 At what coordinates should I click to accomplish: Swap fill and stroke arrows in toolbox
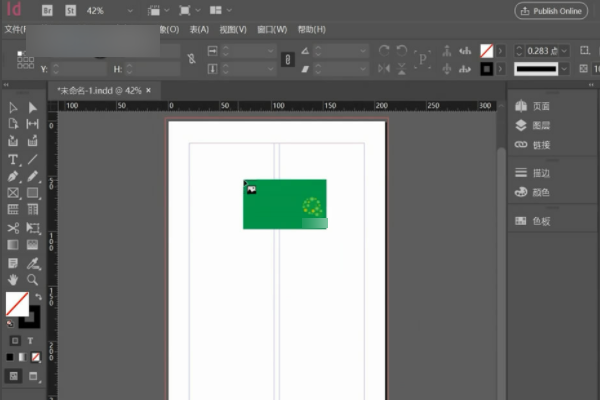(37, 297)
